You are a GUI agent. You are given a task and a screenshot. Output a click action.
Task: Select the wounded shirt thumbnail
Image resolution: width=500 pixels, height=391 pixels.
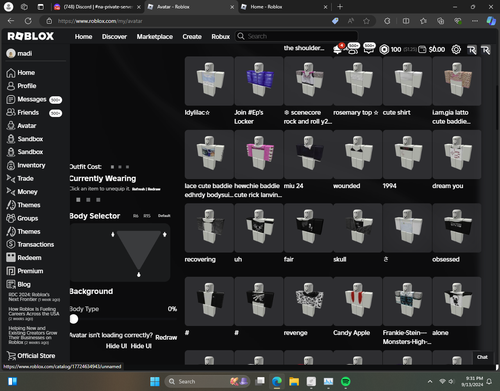358,154
